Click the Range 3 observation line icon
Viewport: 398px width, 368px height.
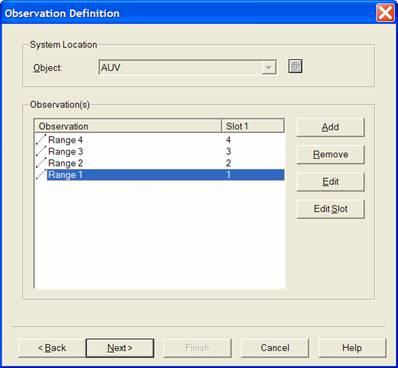click(x=41, y=151)
